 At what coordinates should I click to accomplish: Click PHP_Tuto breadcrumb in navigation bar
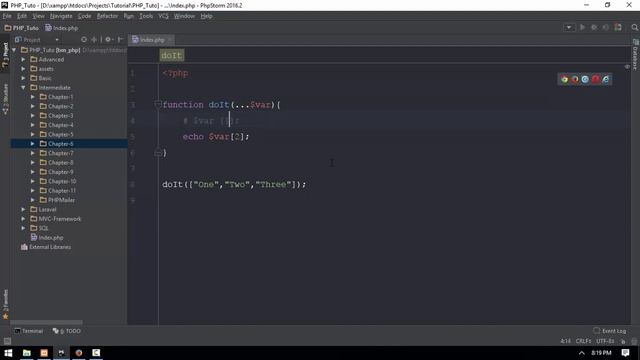click(21, 28)
